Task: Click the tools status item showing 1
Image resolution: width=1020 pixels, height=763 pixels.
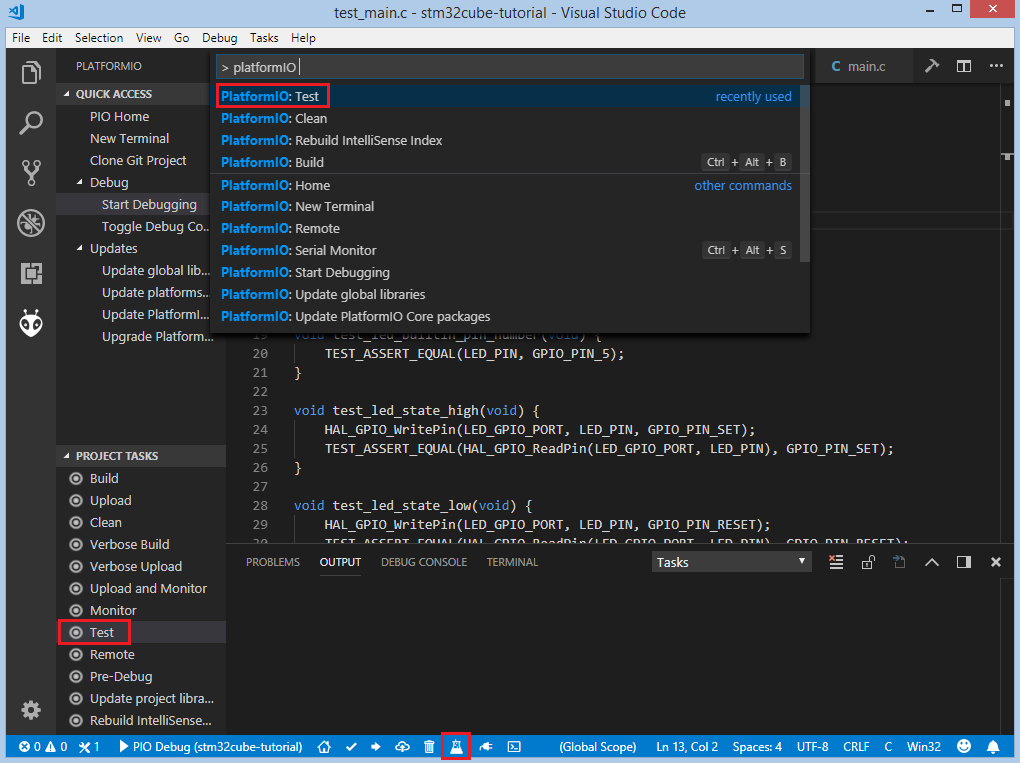Action: [x=89, y=747]
